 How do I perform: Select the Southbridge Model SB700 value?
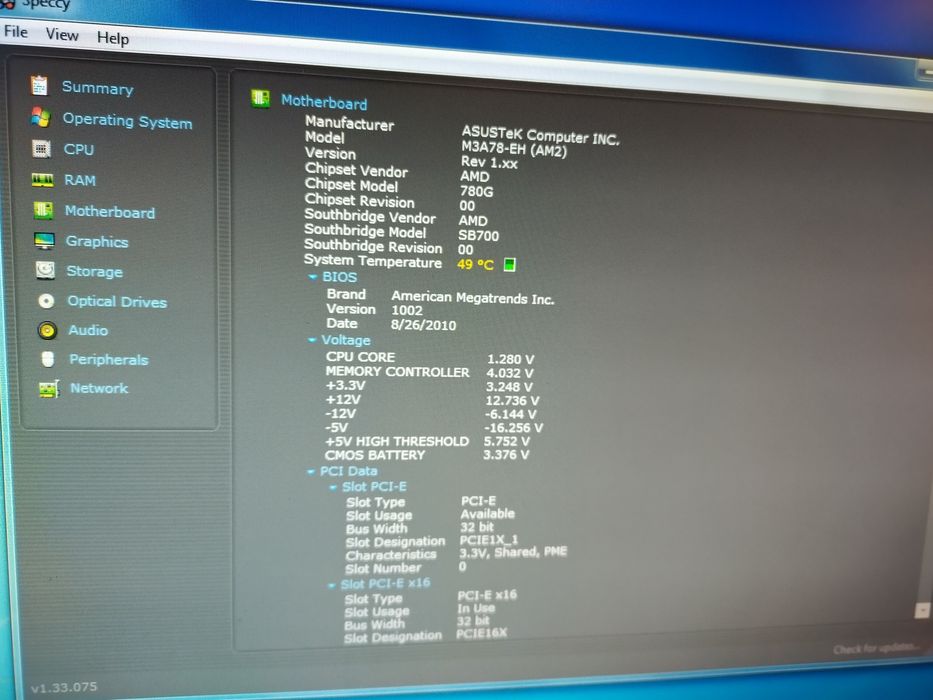coord(478,236)
